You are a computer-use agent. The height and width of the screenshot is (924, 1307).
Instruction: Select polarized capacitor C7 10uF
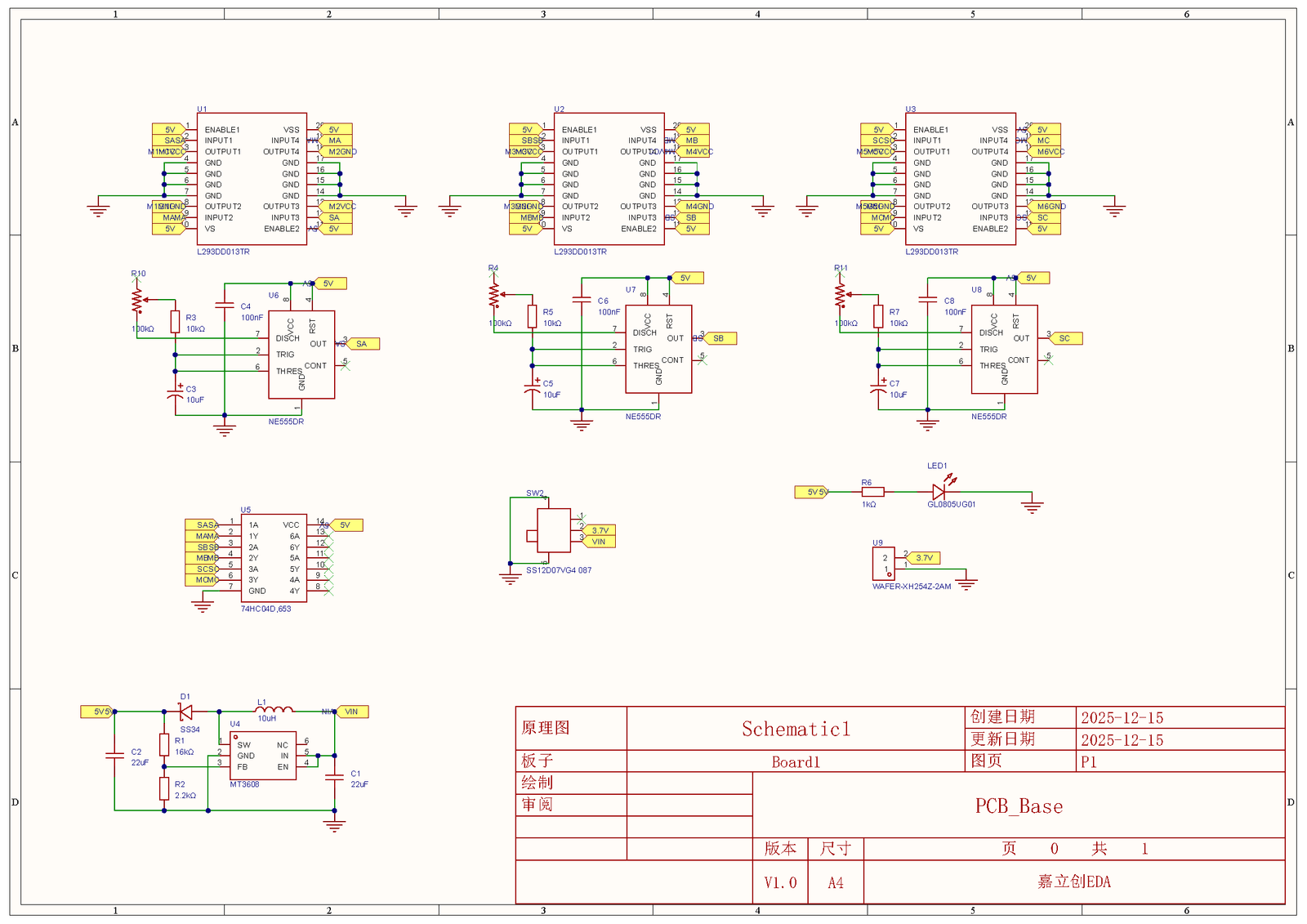(878, 388)
